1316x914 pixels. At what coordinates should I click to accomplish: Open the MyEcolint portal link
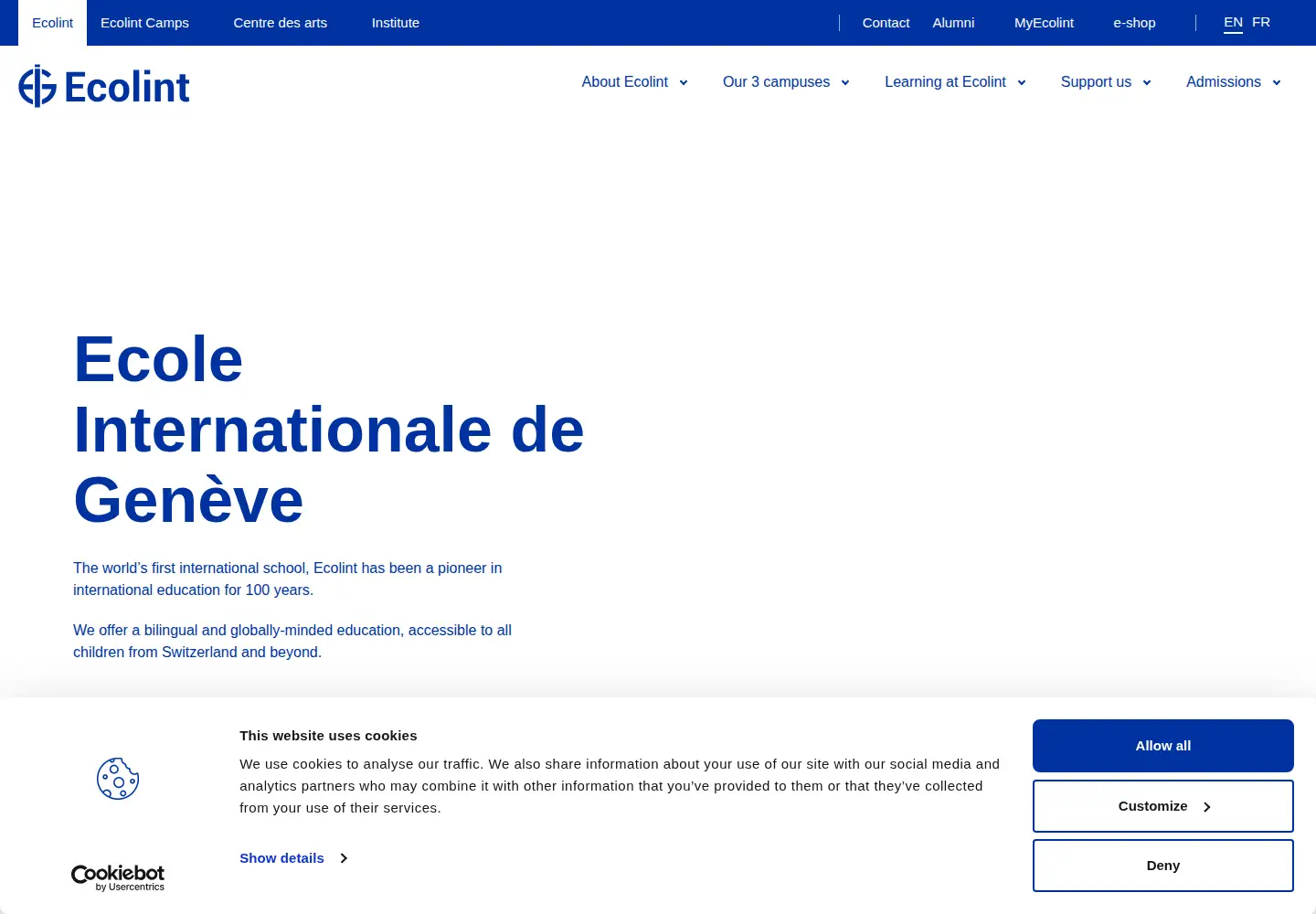tap(1044, 23)
